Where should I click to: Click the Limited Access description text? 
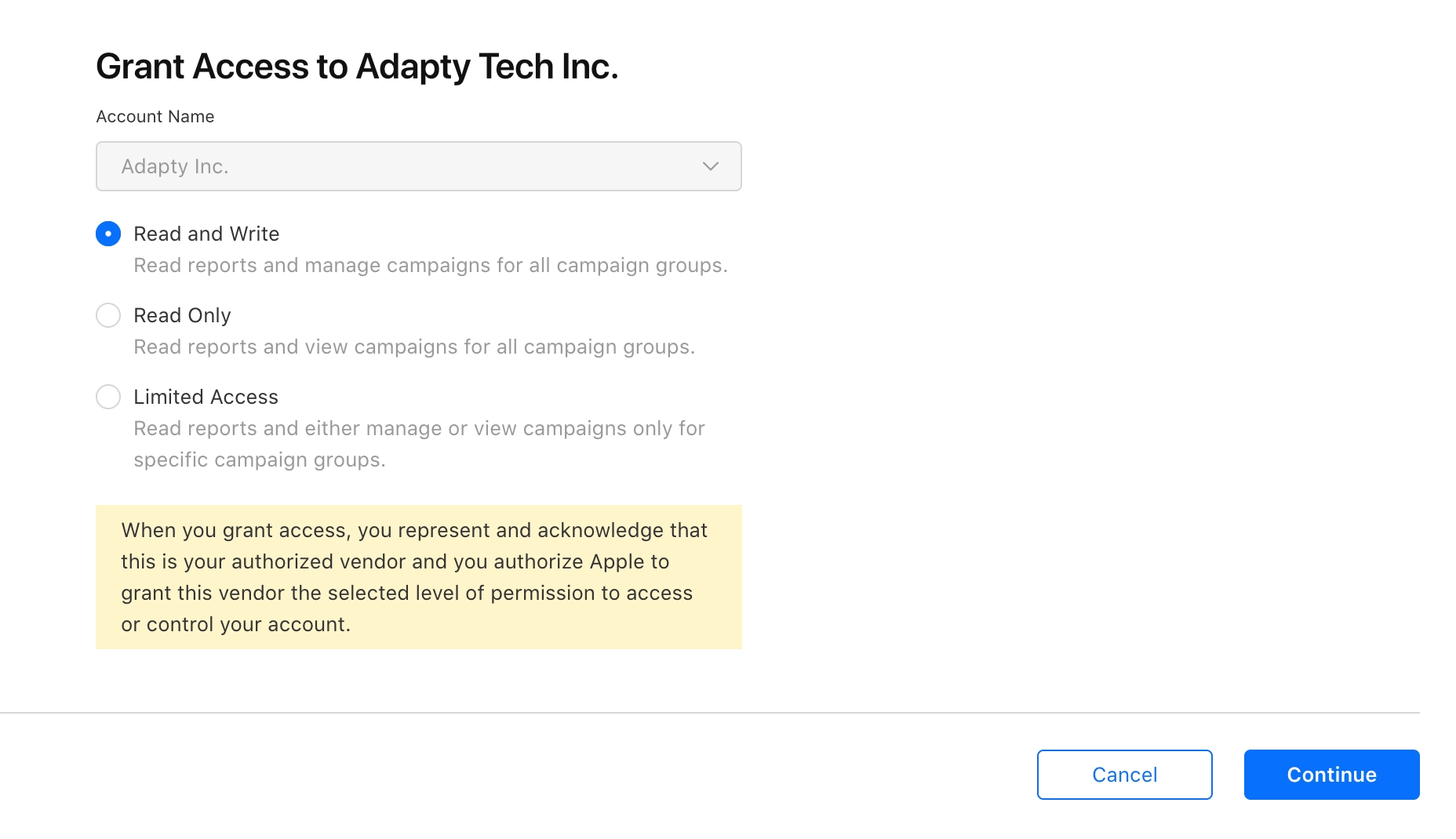419,443
